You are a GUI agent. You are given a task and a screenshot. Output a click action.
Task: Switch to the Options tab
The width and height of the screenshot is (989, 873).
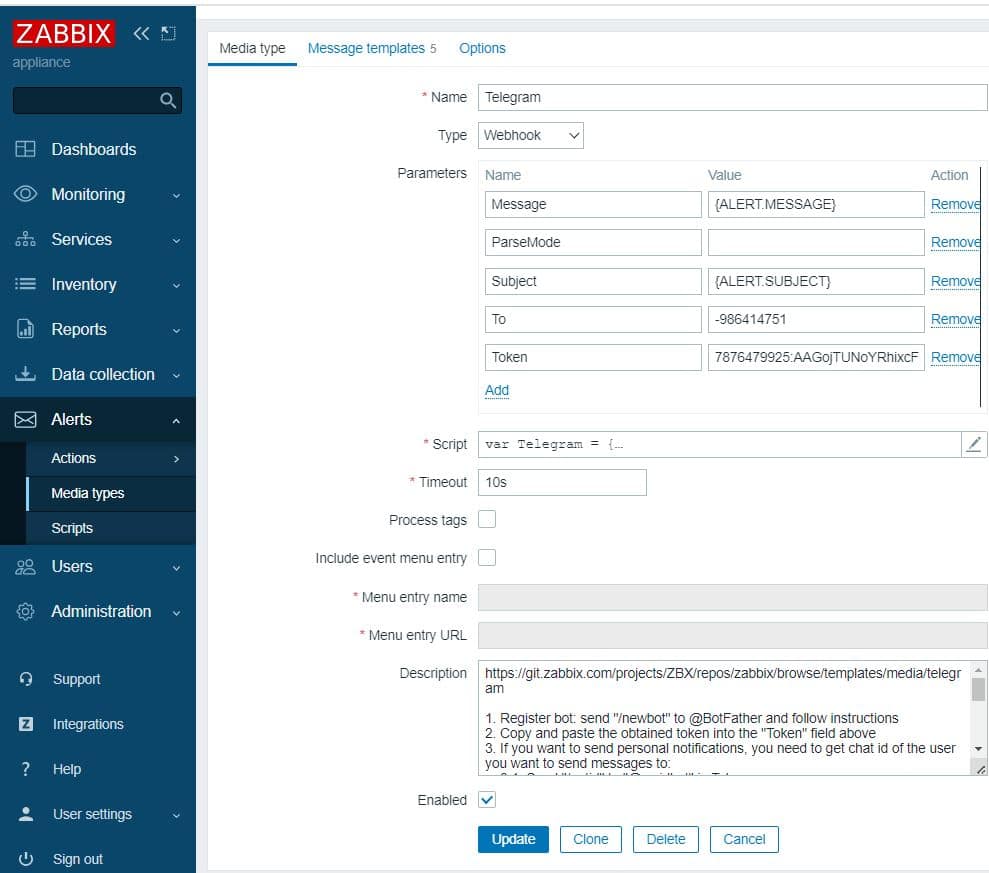click(x=482, y=48)
